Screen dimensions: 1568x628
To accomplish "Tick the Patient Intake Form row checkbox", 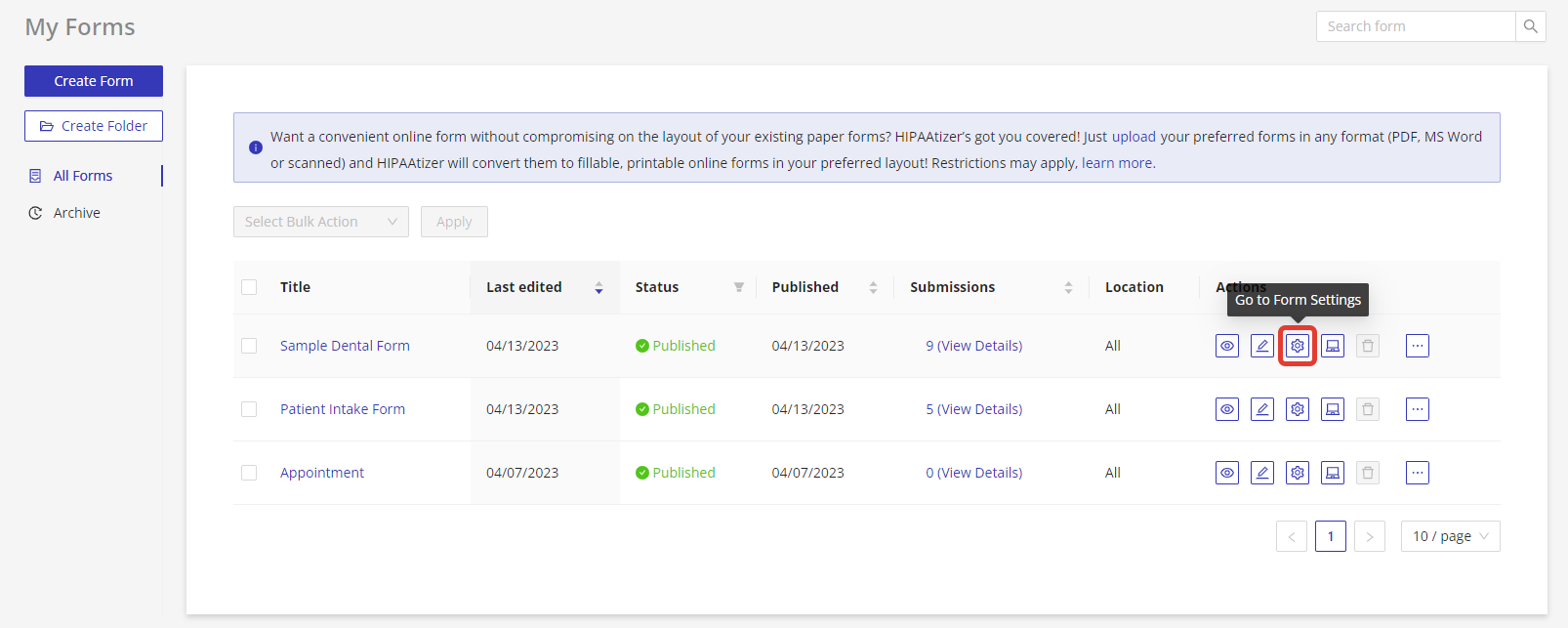I will coord(249,409).
